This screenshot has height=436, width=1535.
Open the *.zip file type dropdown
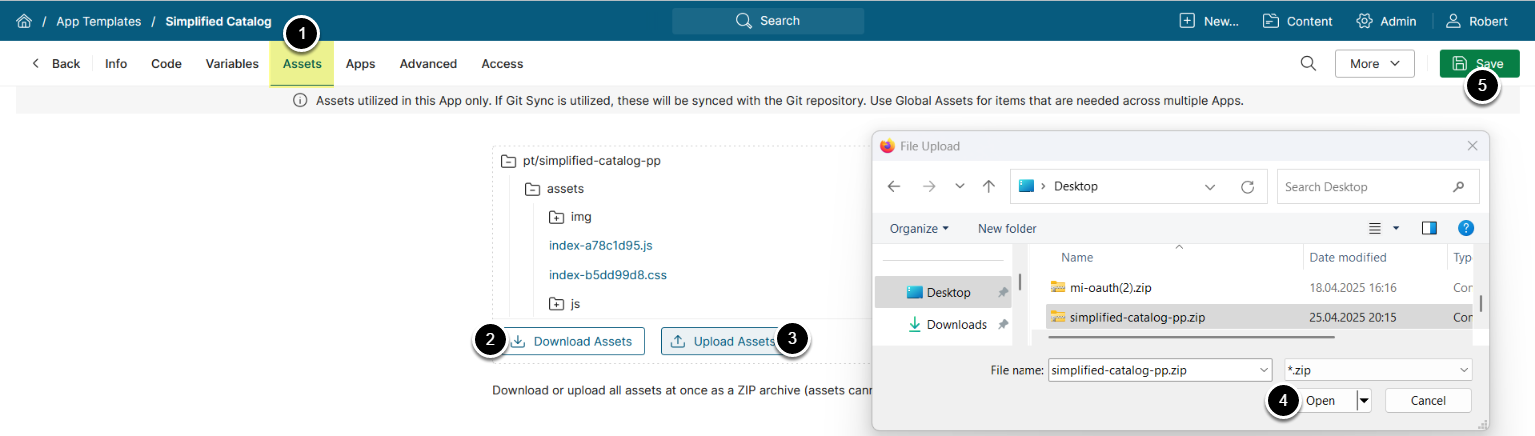point(1378,370)
